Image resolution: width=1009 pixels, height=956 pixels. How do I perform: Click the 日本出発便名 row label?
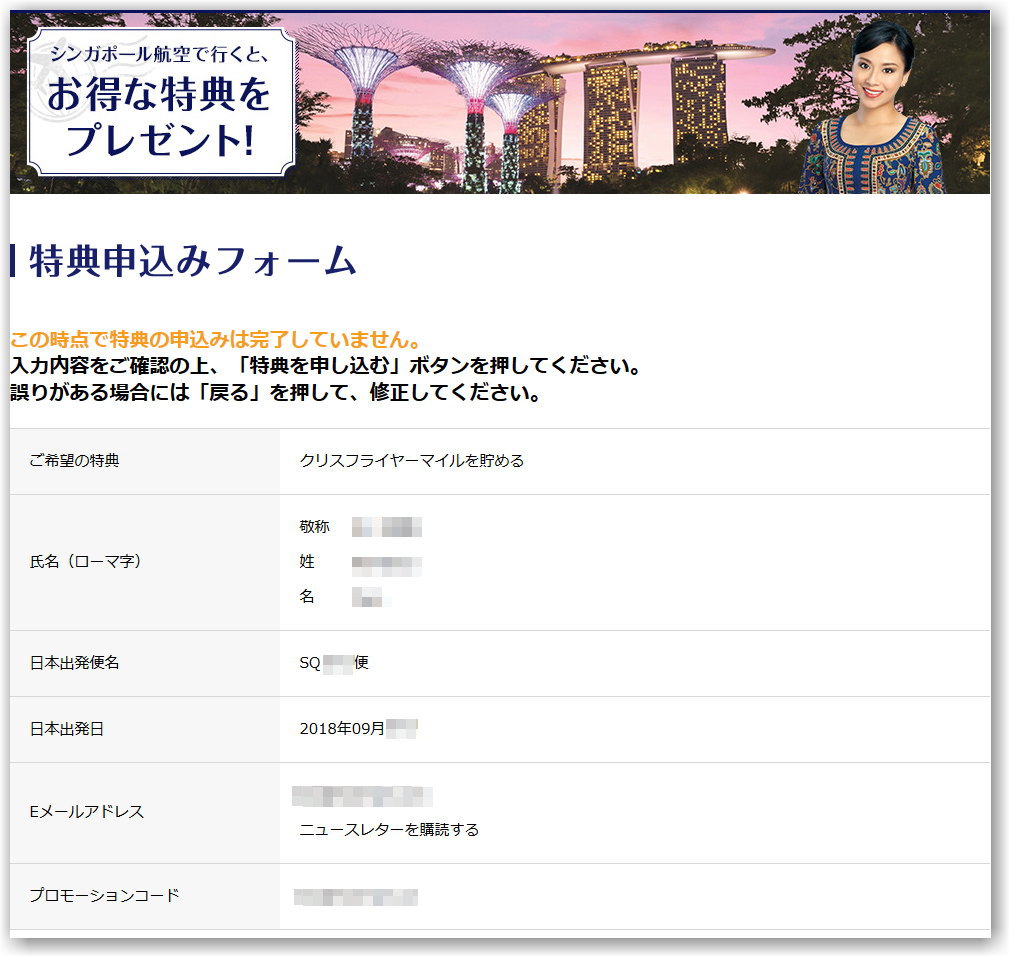[x=75, y=663]
